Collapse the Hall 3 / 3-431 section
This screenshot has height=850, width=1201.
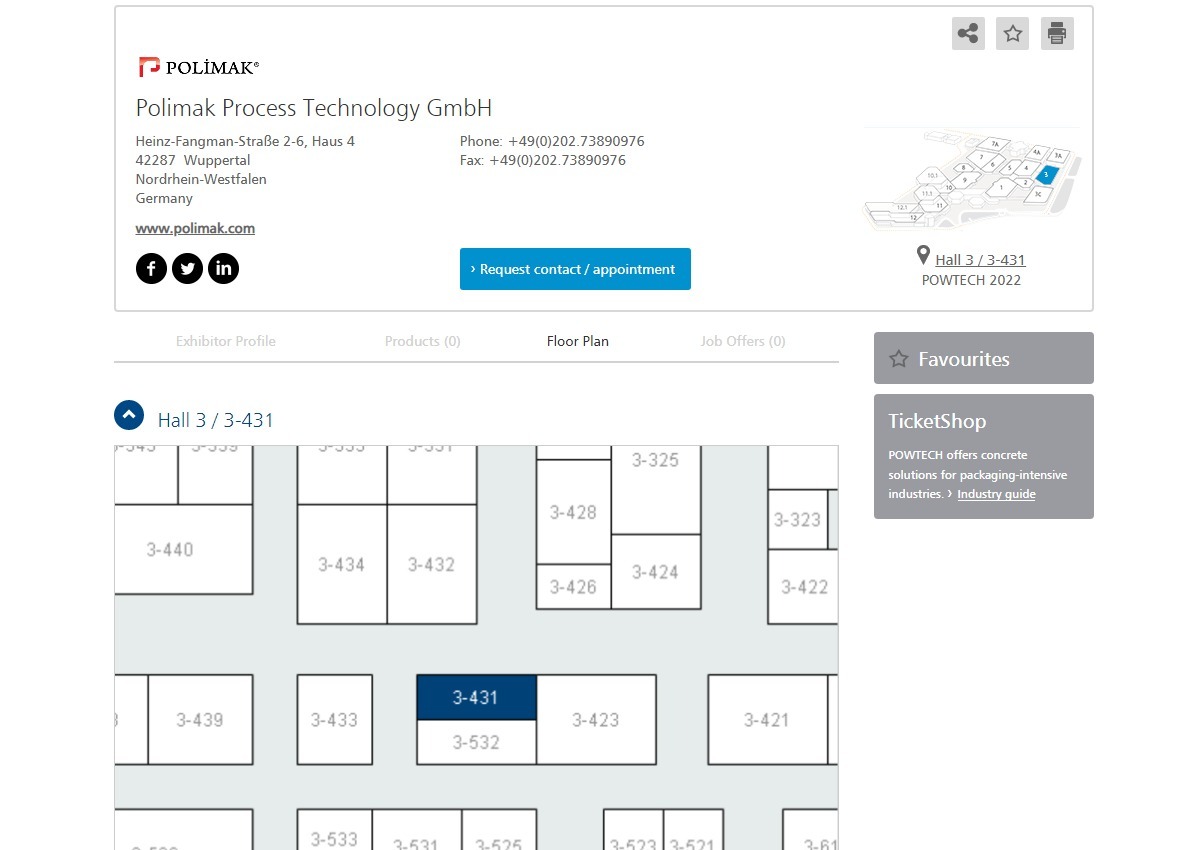pos(129,415)
